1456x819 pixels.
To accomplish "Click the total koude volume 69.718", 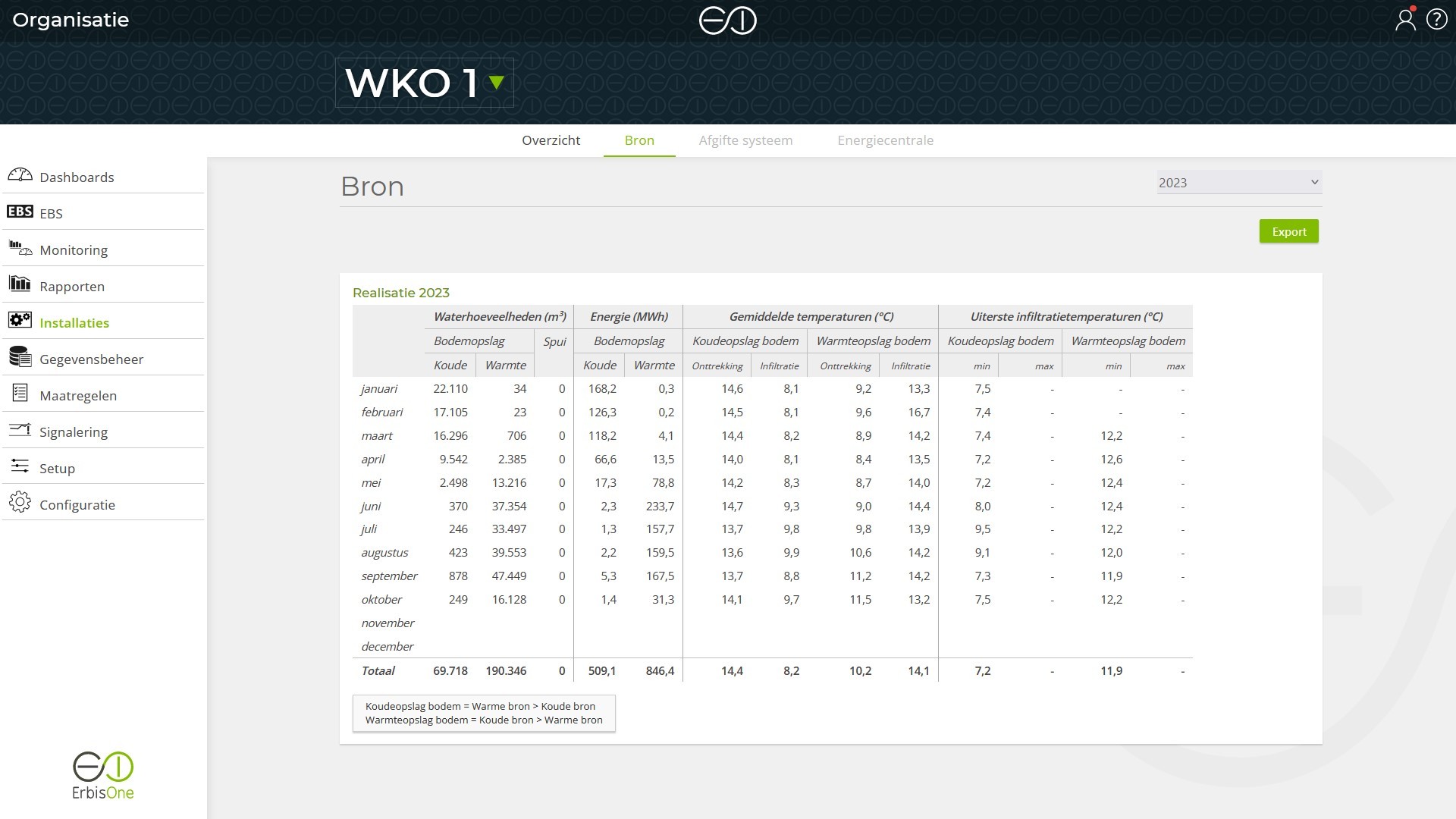I will pos(450,671).
